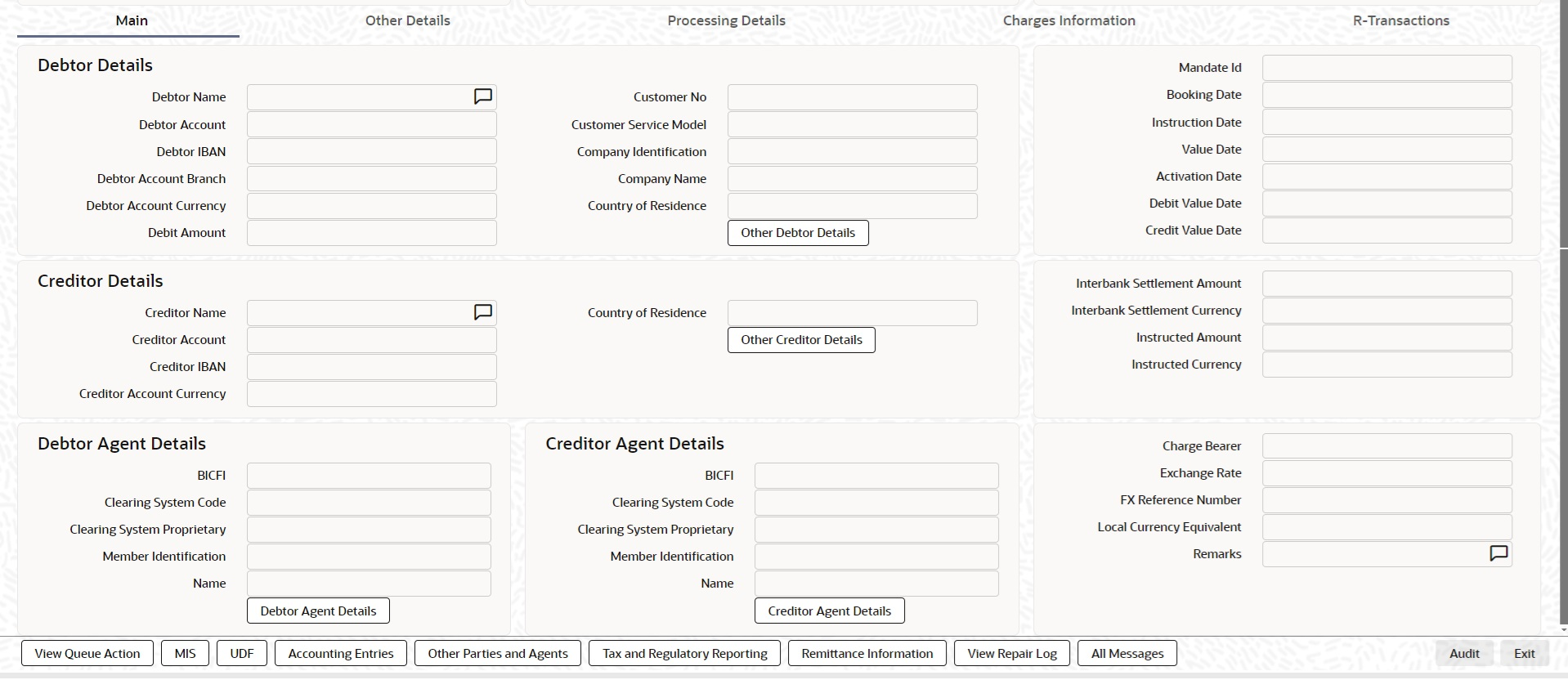Click View Queue Action button

[x=87, y=654]
